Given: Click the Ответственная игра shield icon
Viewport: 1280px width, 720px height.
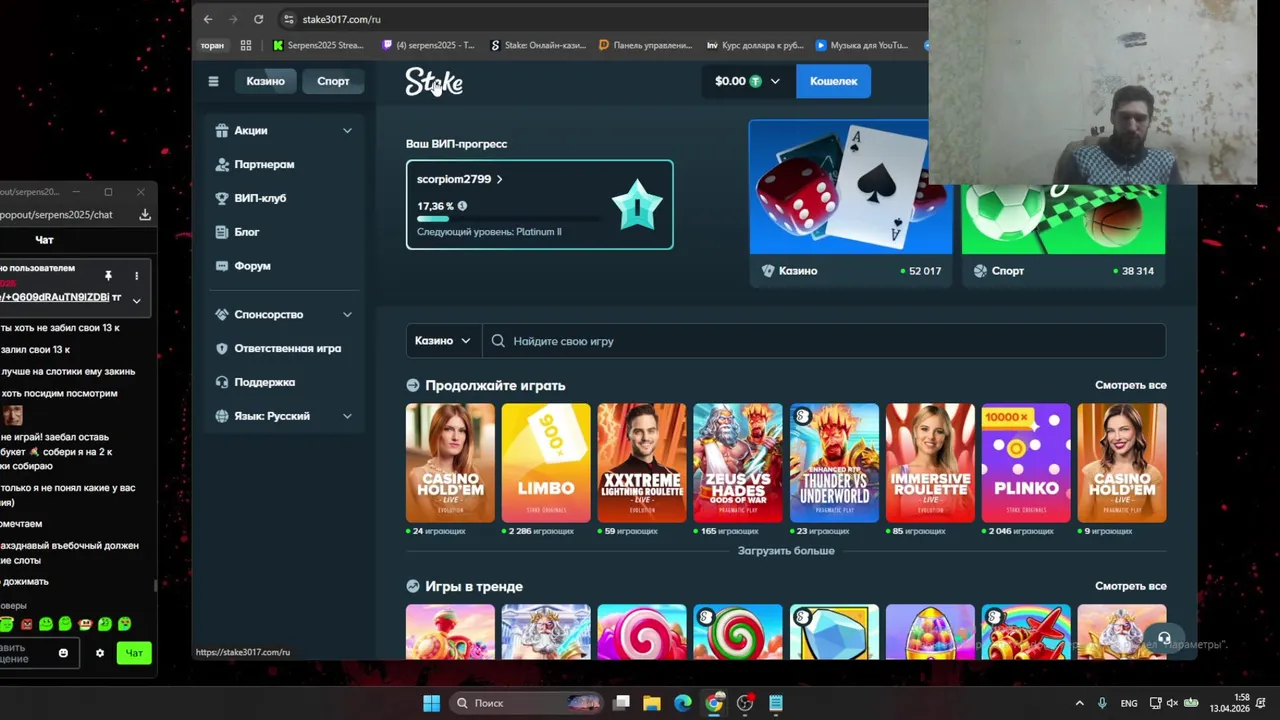Looking at the screenshot, I should click(x=222, y=348).
